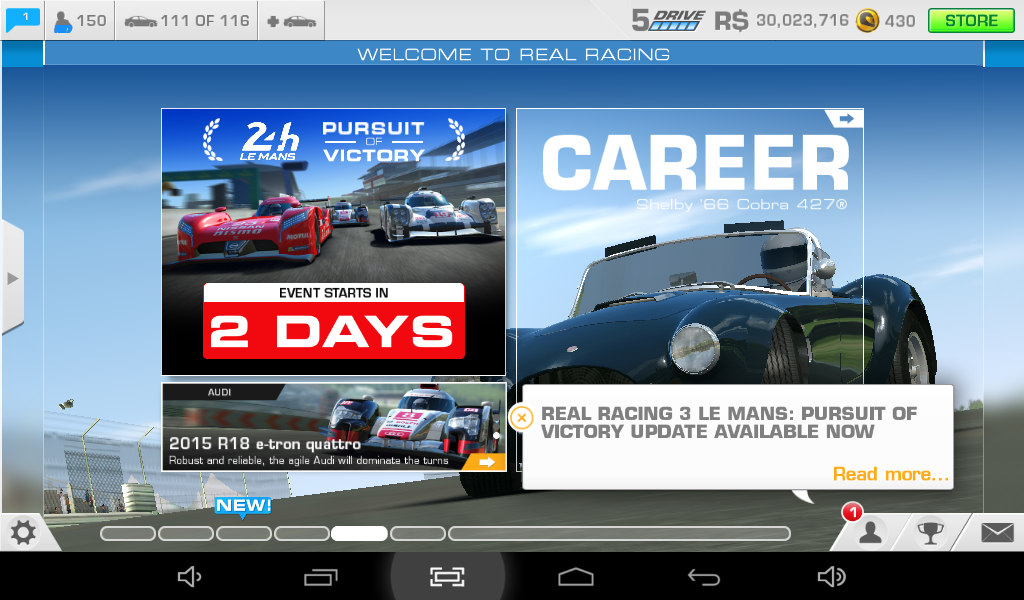Open Audi R18 e-tron quattro banner arrow
Image resolution: width=1024 pixels, height=600 pixels.
click(487, 461)
